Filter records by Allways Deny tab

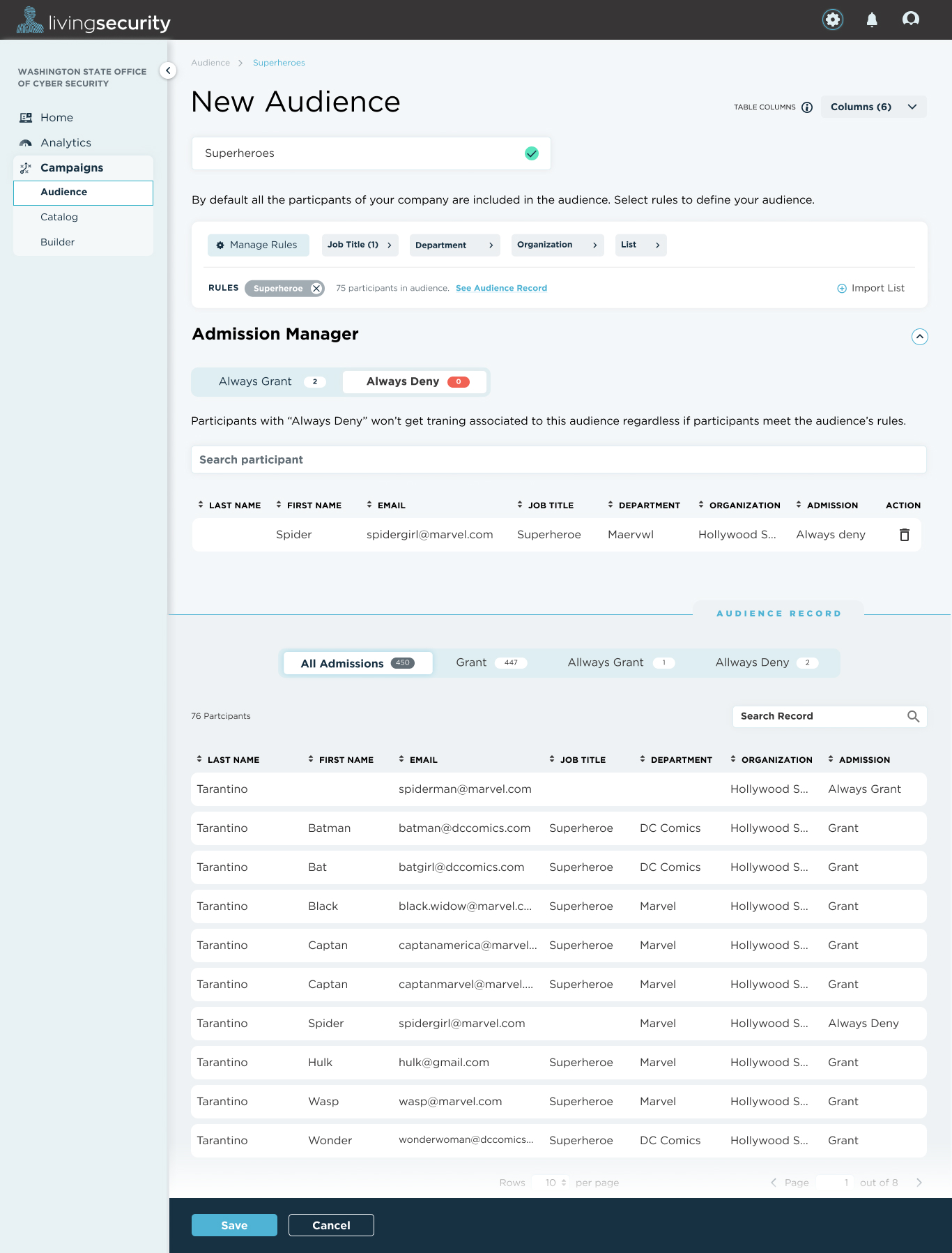767,663
